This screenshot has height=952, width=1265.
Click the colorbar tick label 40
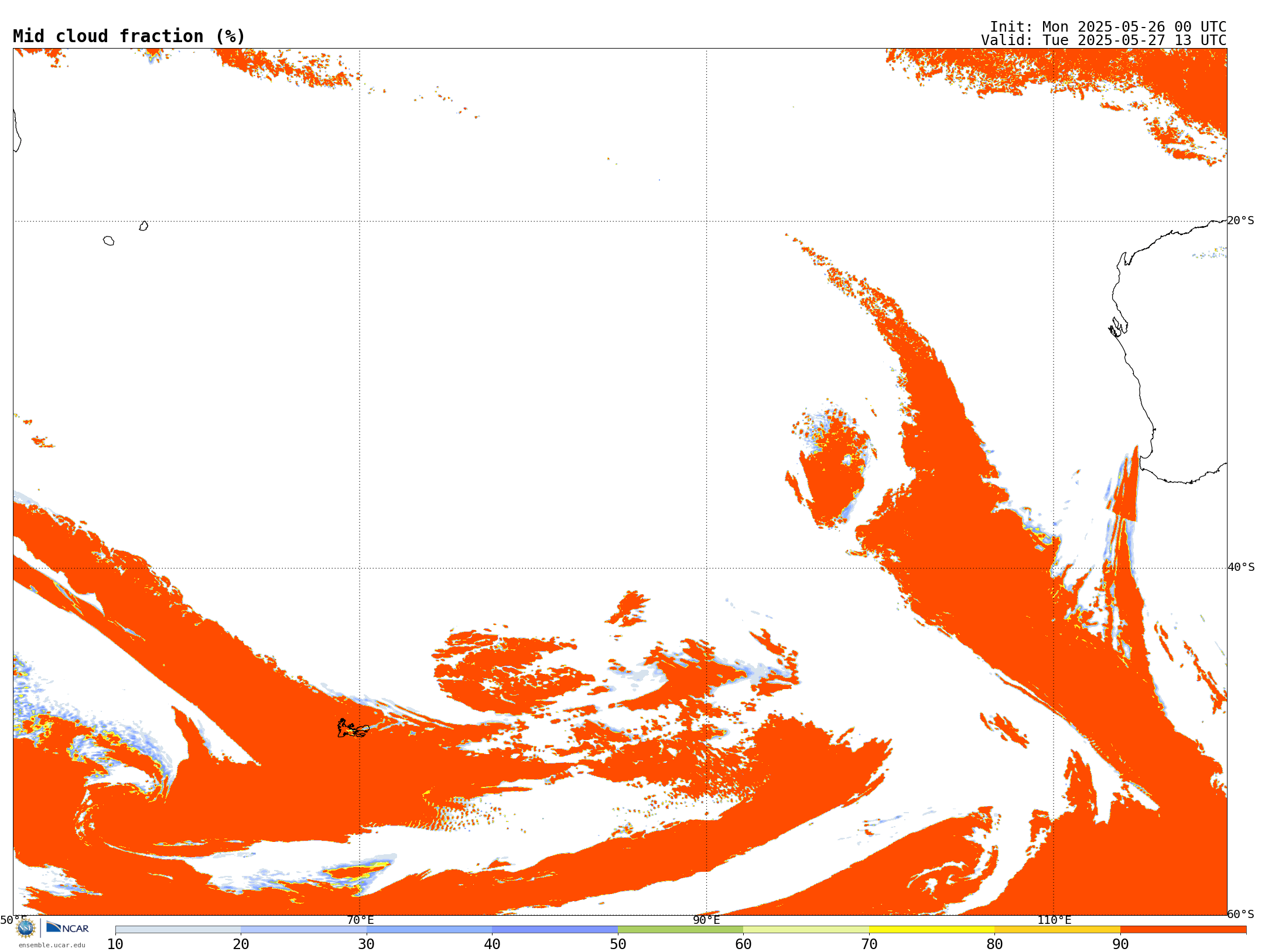(x=492, y=944)
